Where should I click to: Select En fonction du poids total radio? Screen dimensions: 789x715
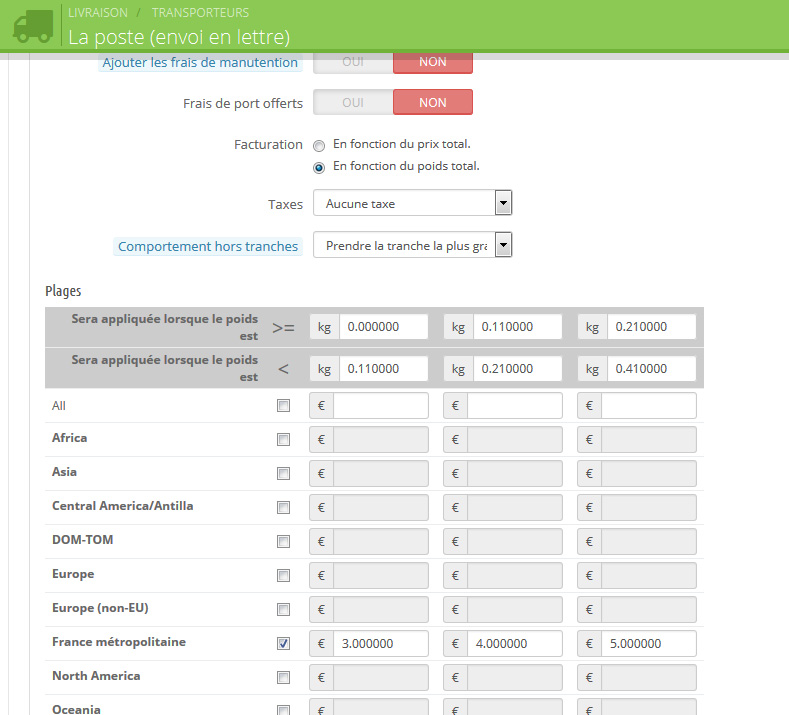pyautogui.click(x=319, y=168)
